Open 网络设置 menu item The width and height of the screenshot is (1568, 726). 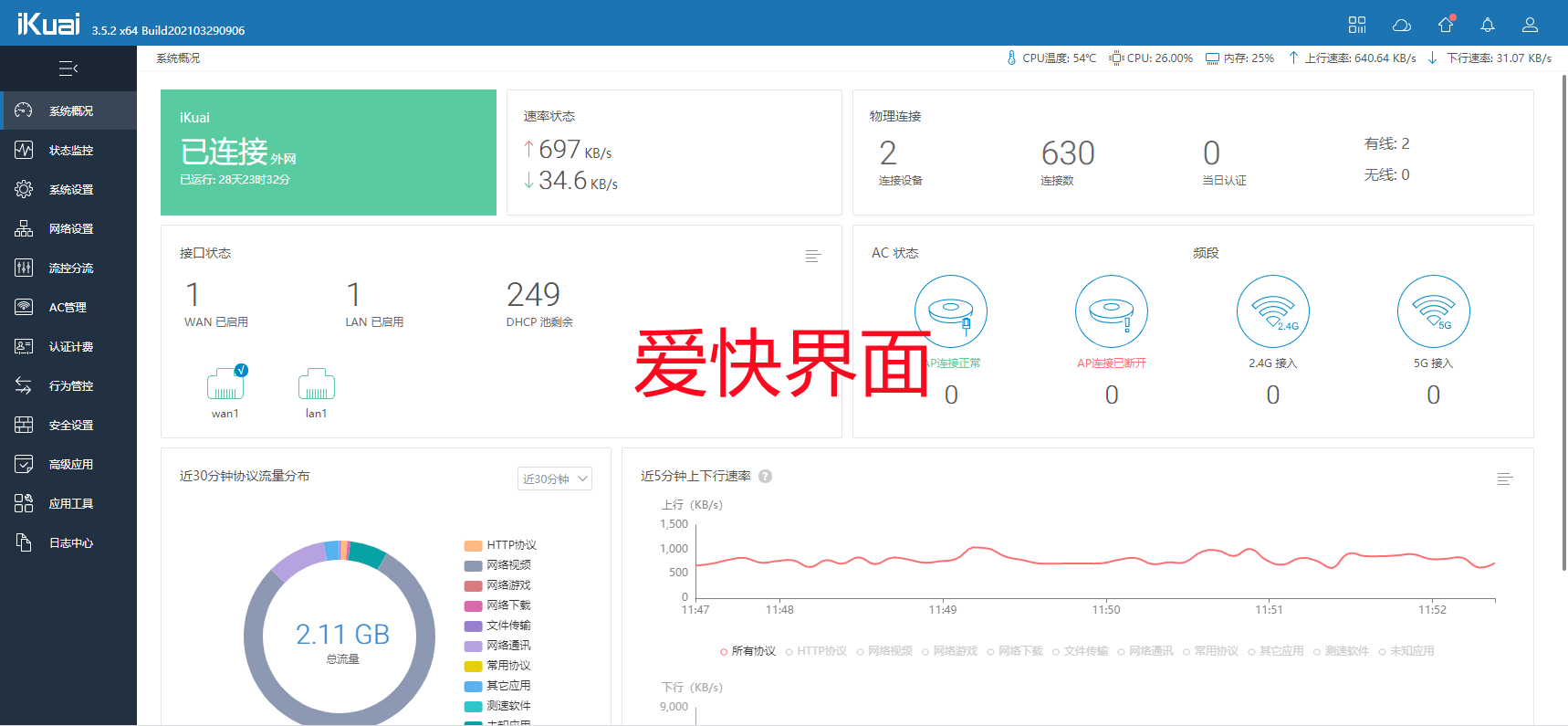coord(68,228)
